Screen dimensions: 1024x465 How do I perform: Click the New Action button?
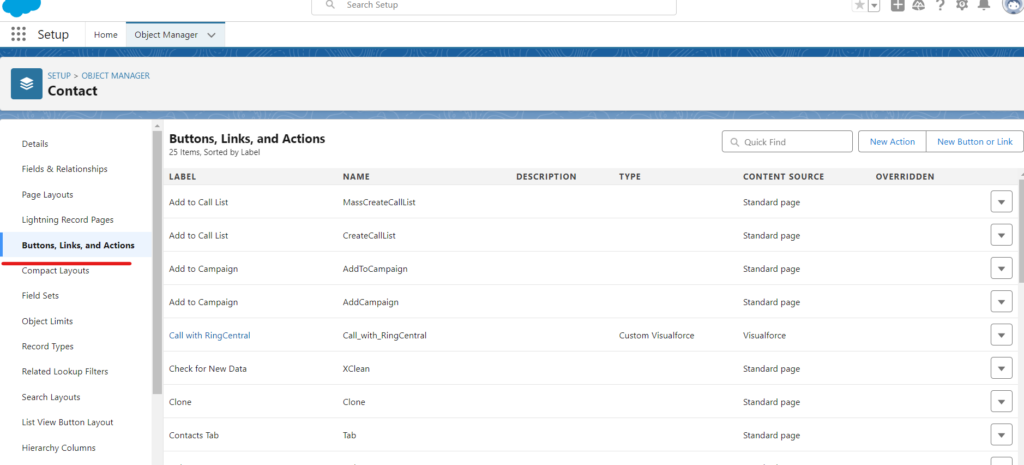click(892, 142)
